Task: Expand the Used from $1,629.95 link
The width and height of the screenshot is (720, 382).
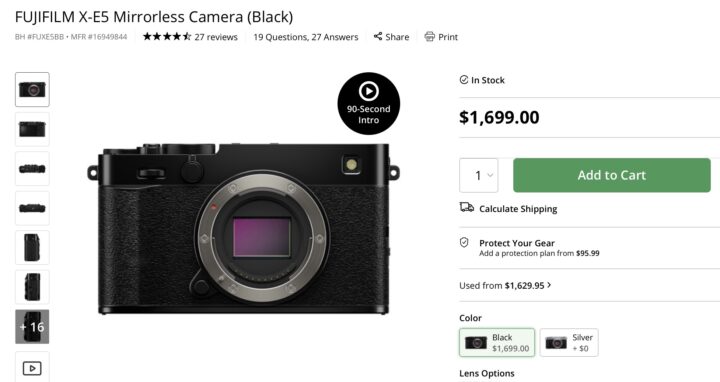Action: click(x=505, y=285)
